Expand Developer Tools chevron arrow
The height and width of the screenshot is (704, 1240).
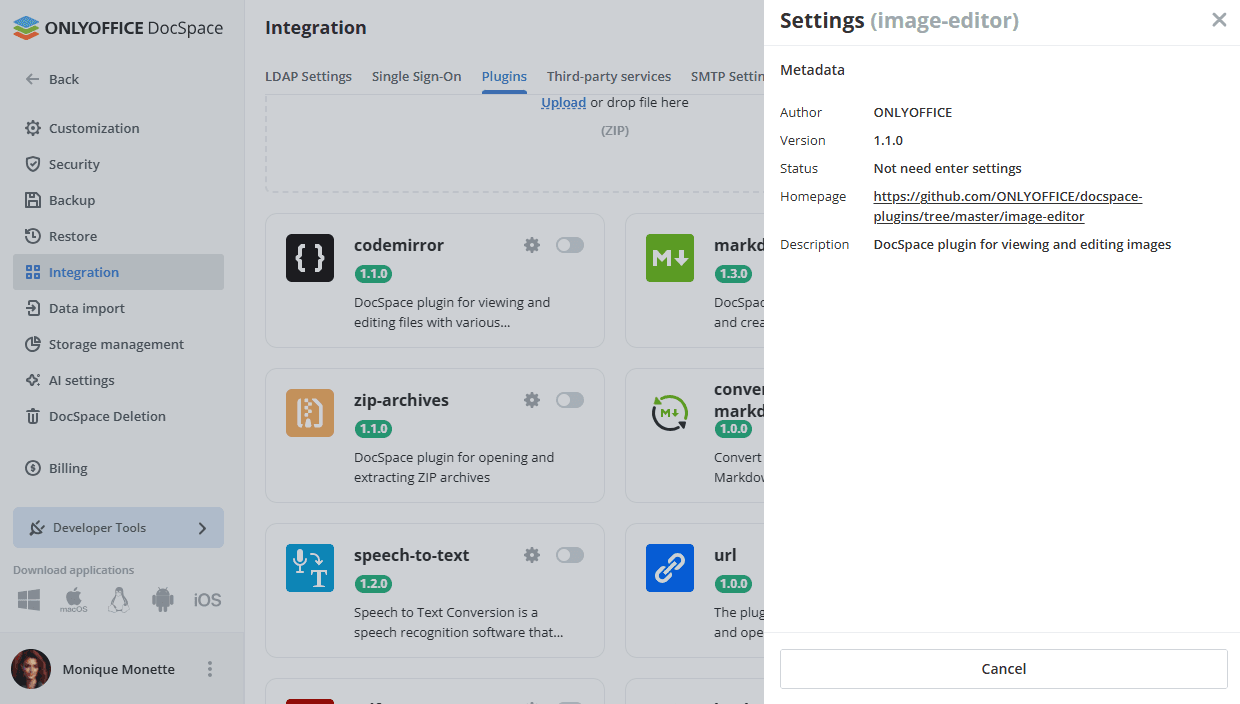point(202,528)
